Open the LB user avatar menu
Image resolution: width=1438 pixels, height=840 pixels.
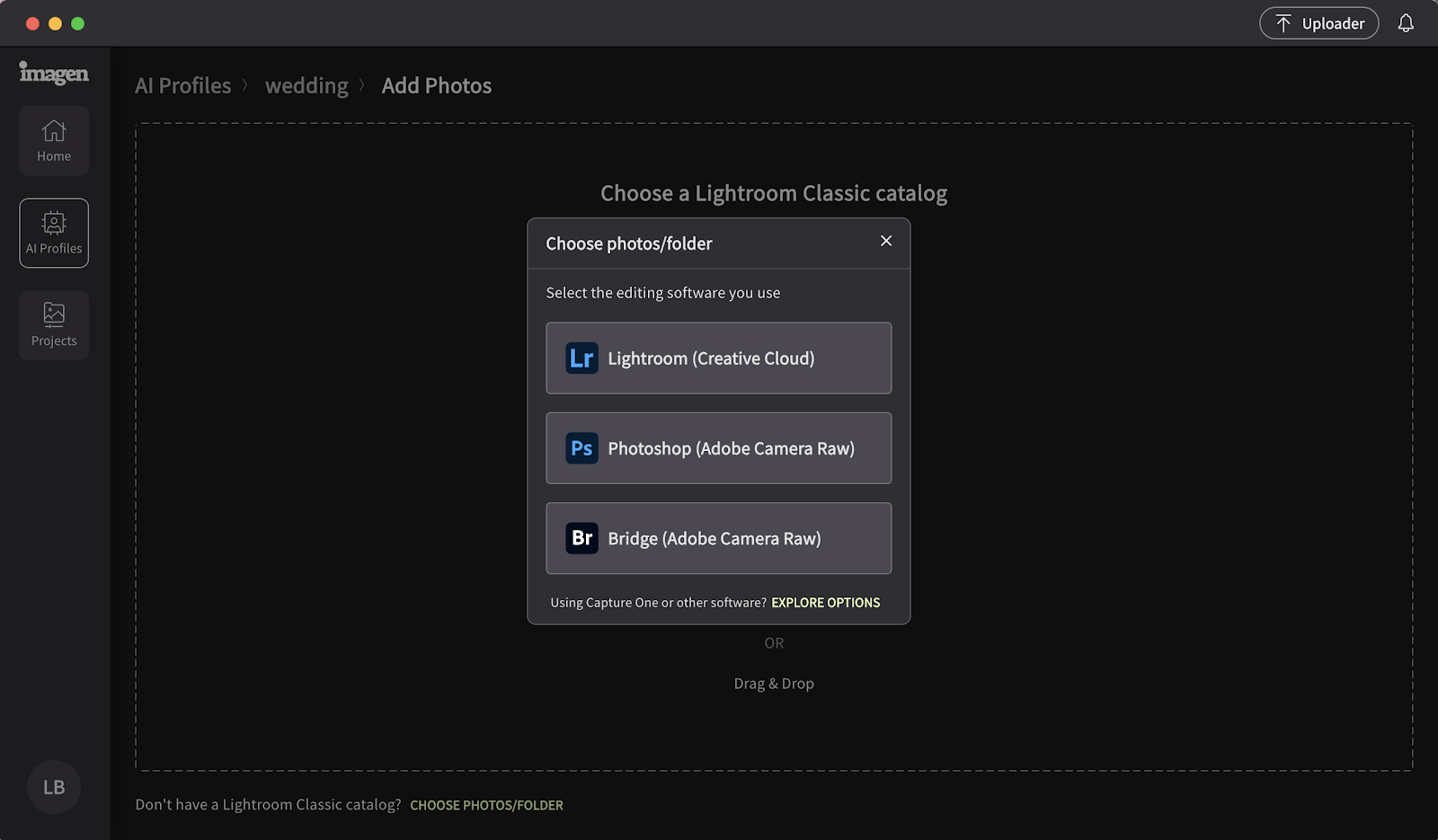54,787
